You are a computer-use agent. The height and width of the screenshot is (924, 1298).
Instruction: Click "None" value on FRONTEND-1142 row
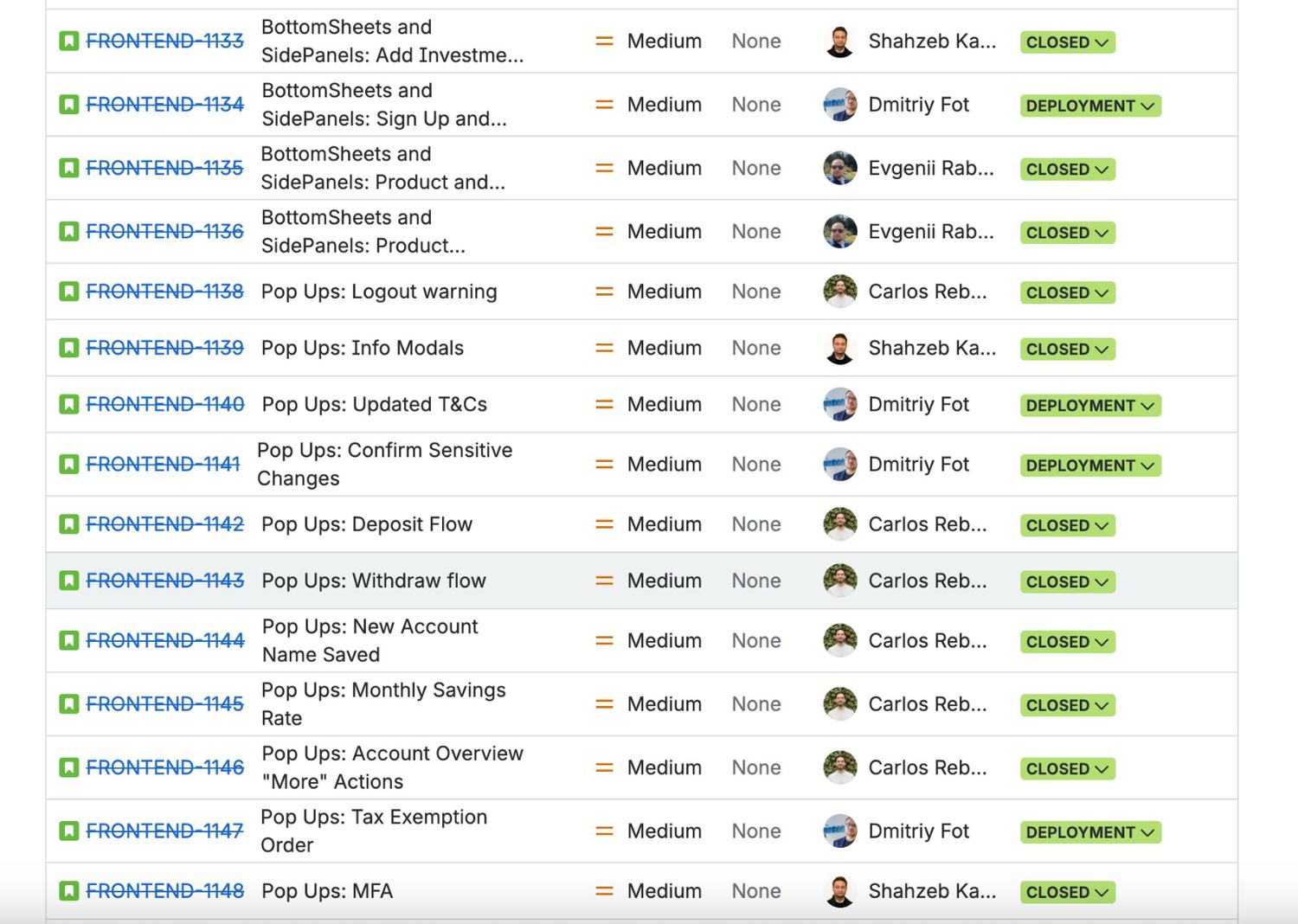756,524
